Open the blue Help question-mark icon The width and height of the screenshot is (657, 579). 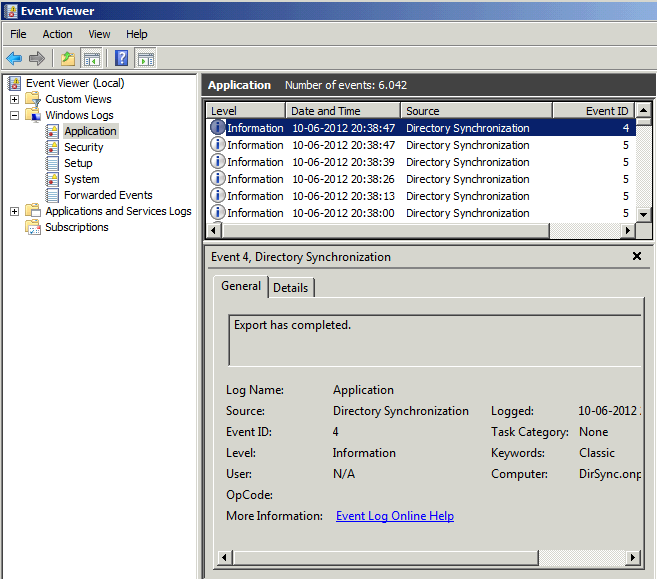(x=122, y=58)
